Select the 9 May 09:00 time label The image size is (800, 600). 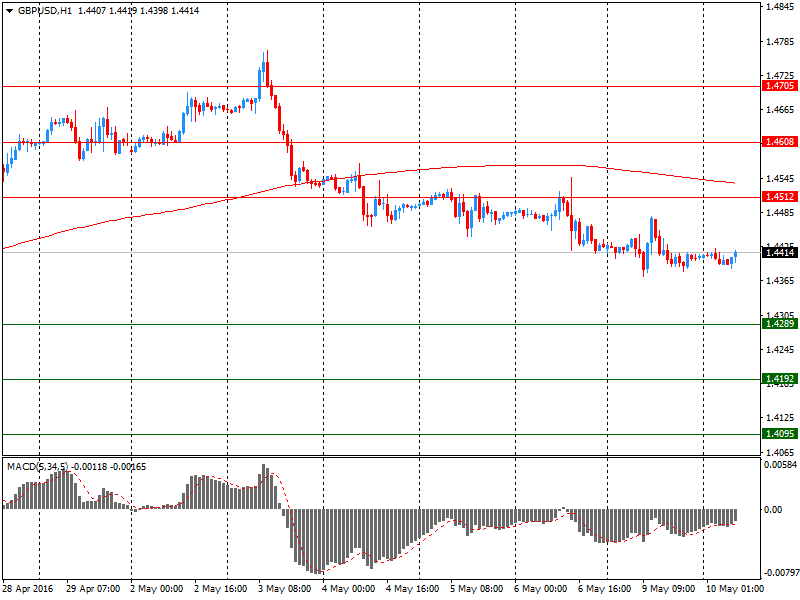point(668,589)
